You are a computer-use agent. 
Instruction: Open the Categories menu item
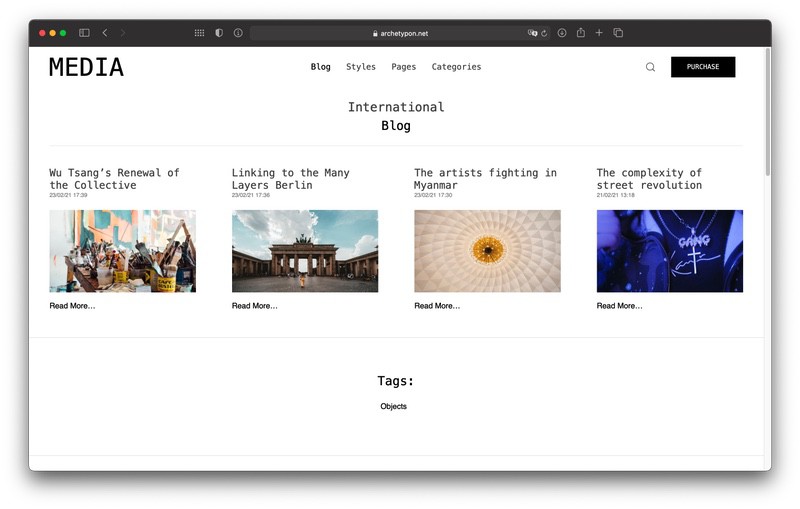[456, 67]
